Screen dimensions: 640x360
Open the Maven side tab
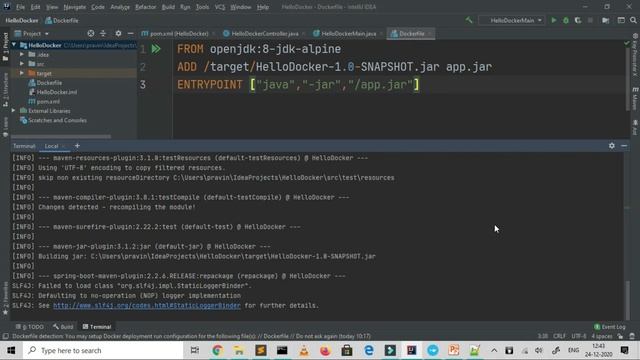(635, 98)
